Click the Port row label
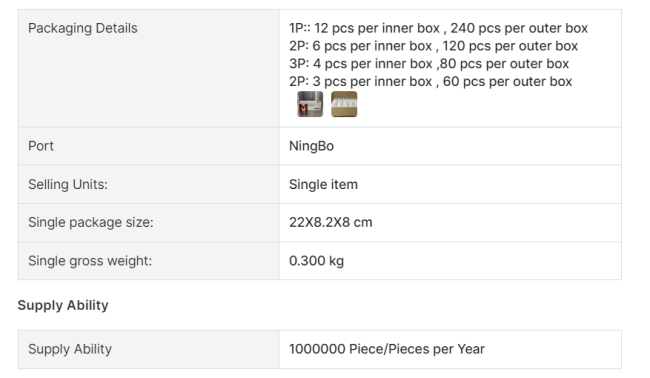This screenshot has width=650, height=378. [x=41, y=146]
